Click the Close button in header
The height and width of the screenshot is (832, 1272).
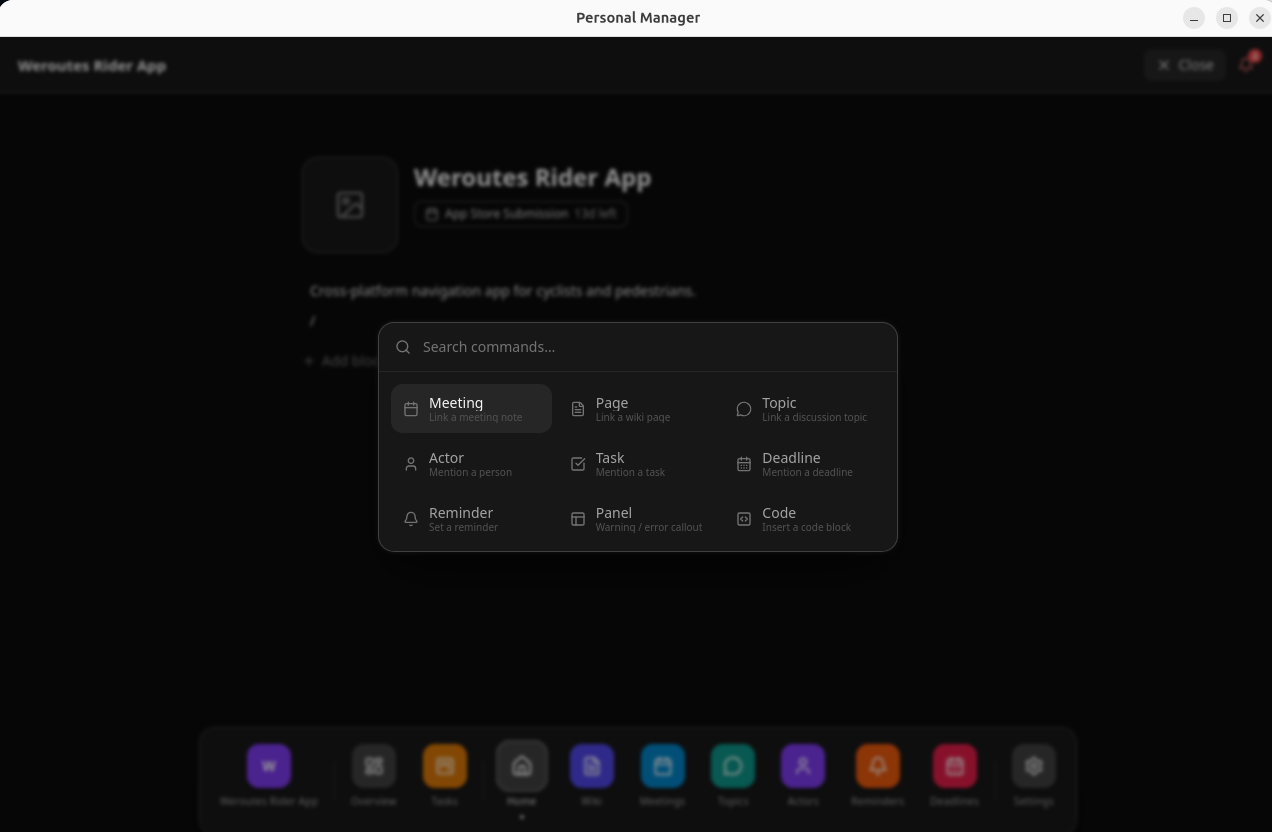(x=1185, y=65)
